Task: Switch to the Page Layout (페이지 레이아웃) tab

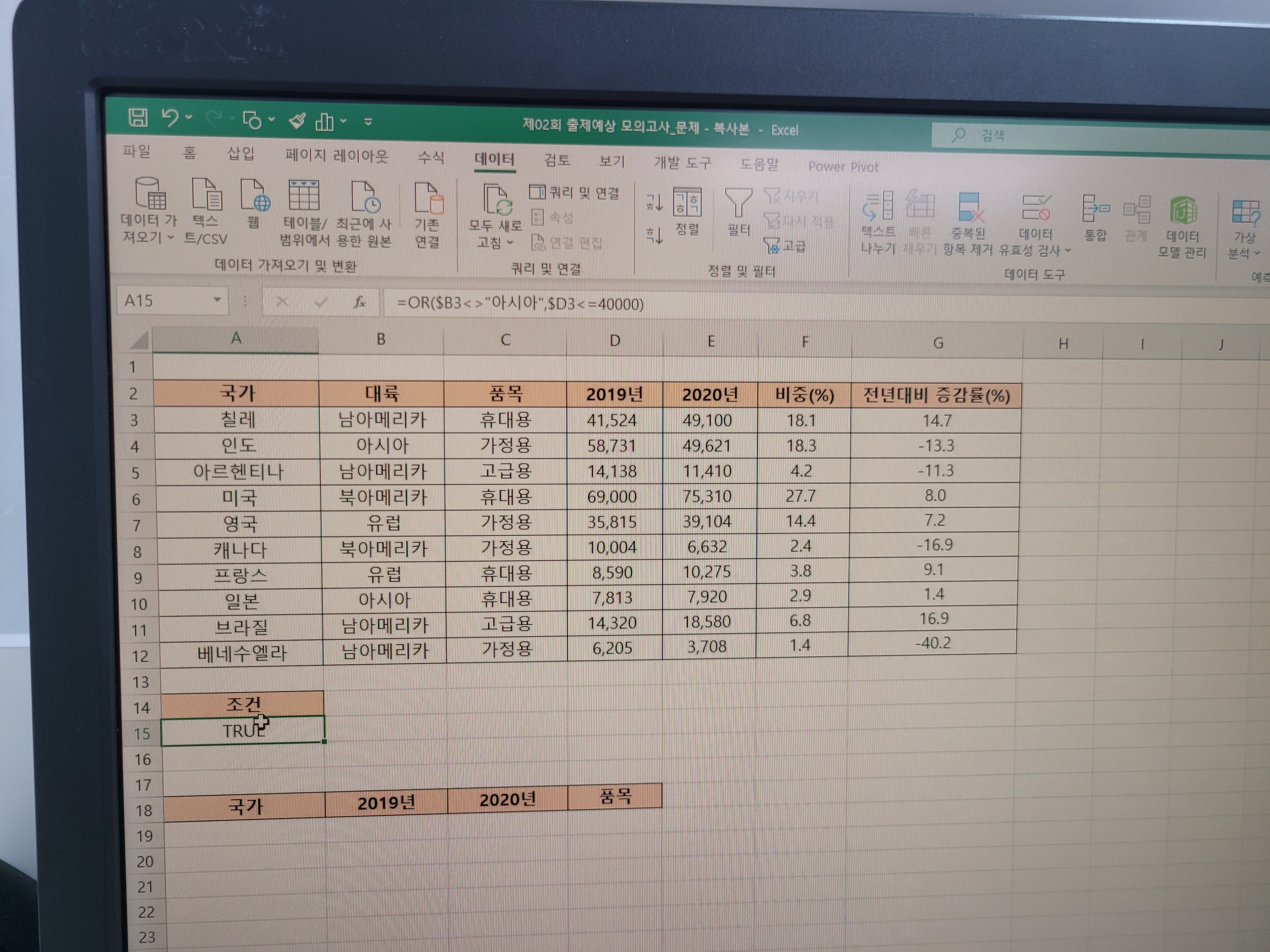Action: pyautogui.click(x=336, y=156)
